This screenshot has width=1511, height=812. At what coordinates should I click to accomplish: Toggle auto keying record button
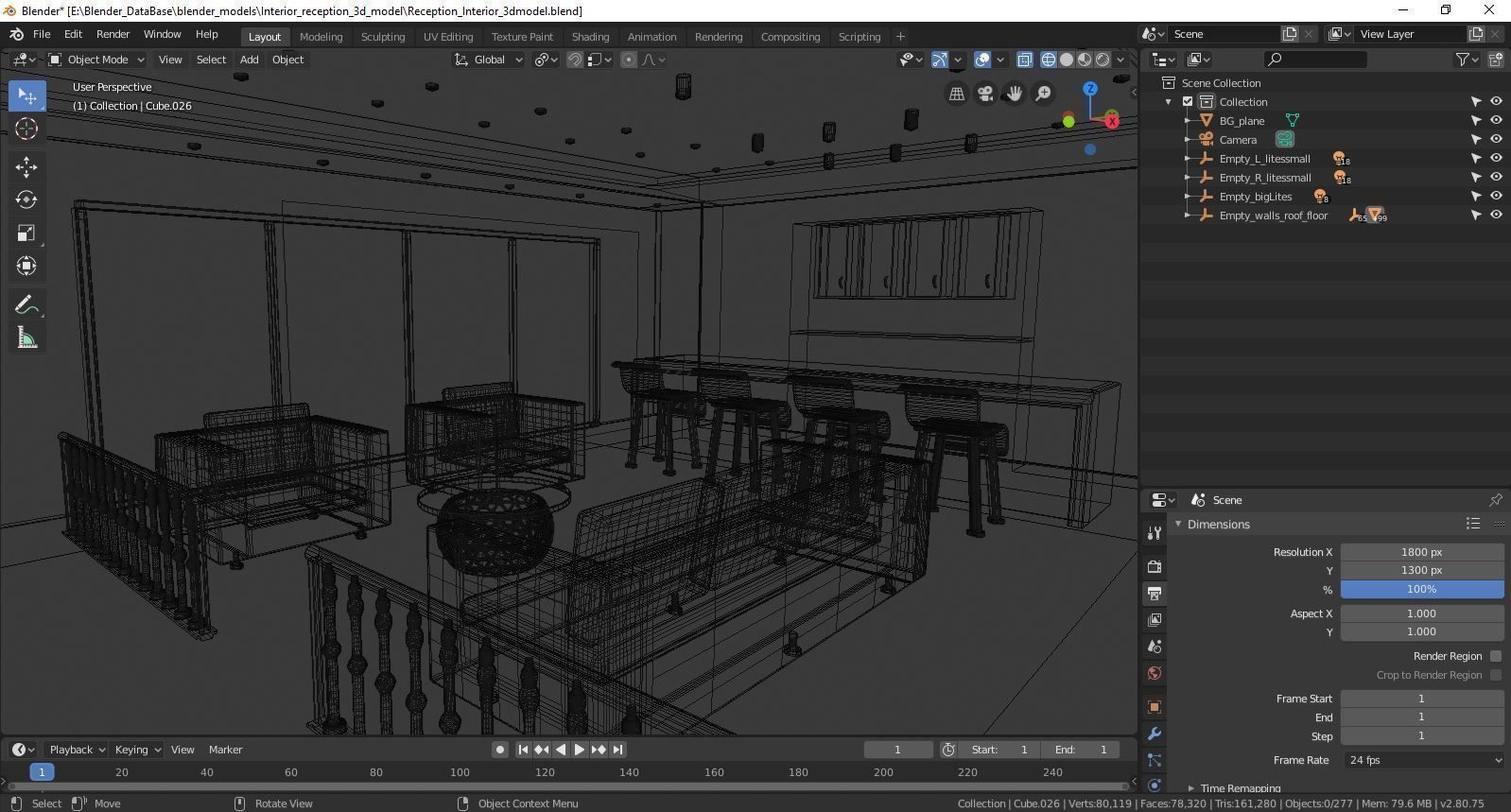click(x=500, y=750)
